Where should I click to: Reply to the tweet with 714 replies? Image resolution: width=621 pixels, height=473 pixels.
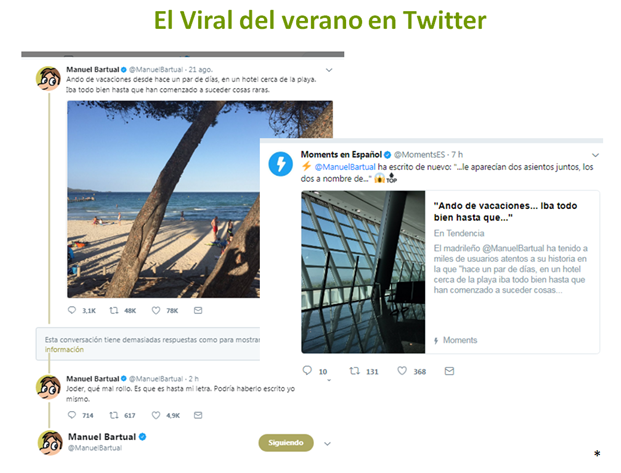point(72,415)
